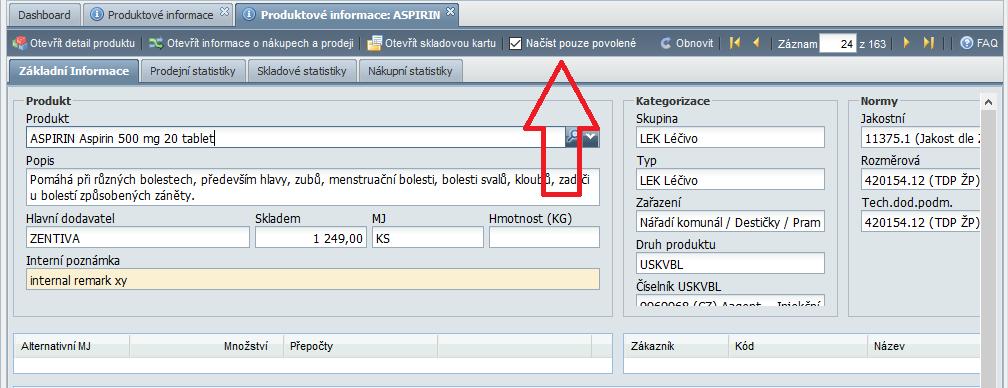This screenshot has height=388, width=1008.
Task: Click the Kód column header
Action: click(798, 346)
